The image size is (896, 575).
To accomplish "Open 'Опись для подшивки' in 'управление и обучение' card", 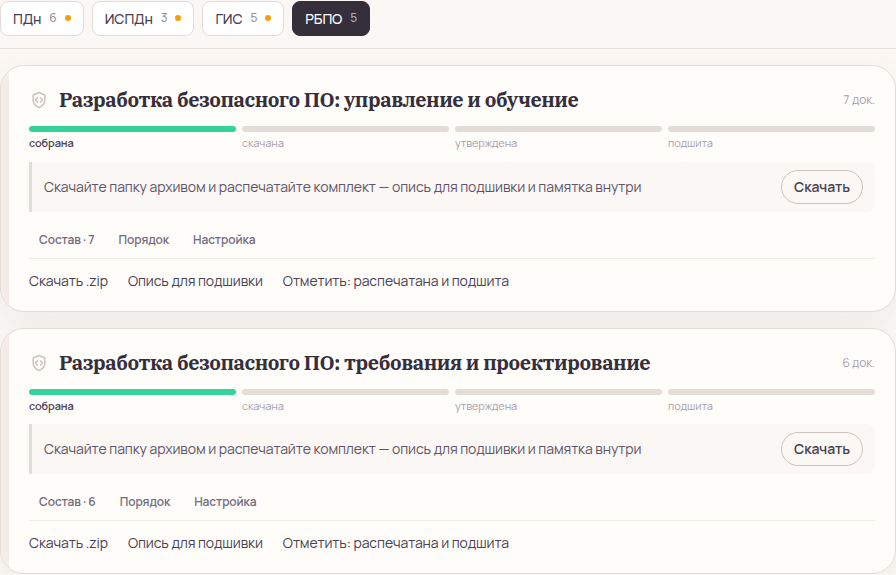I will point(195,281).
